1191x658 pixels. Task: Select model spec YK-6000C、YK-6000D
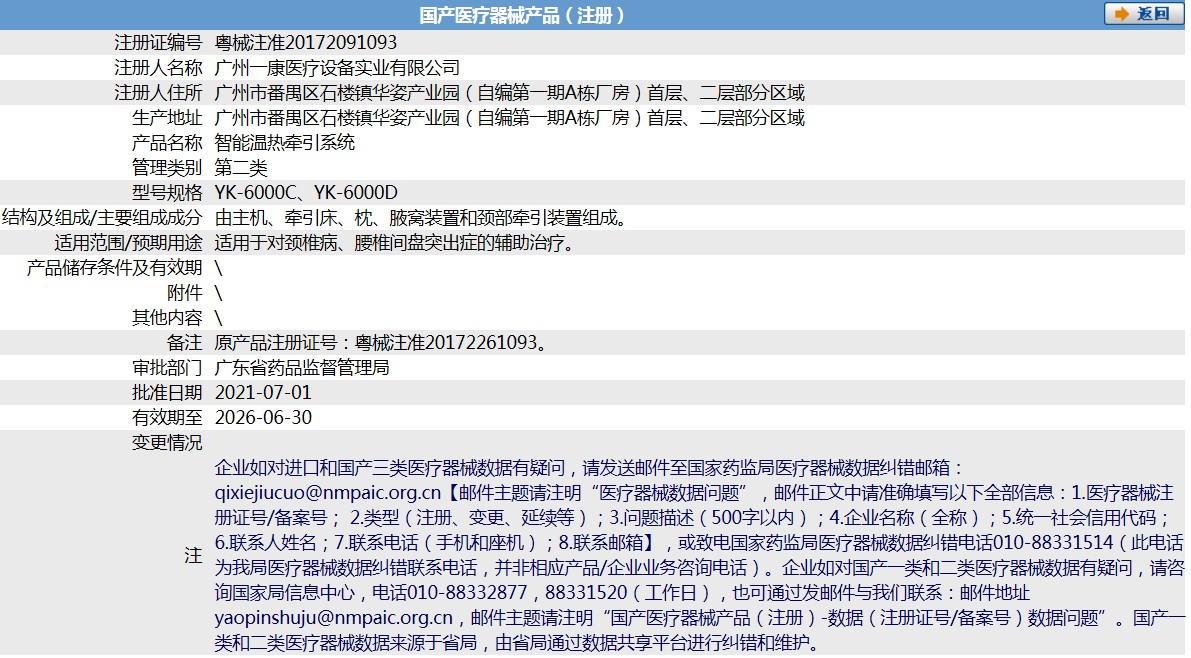click(x=306, y=193)
